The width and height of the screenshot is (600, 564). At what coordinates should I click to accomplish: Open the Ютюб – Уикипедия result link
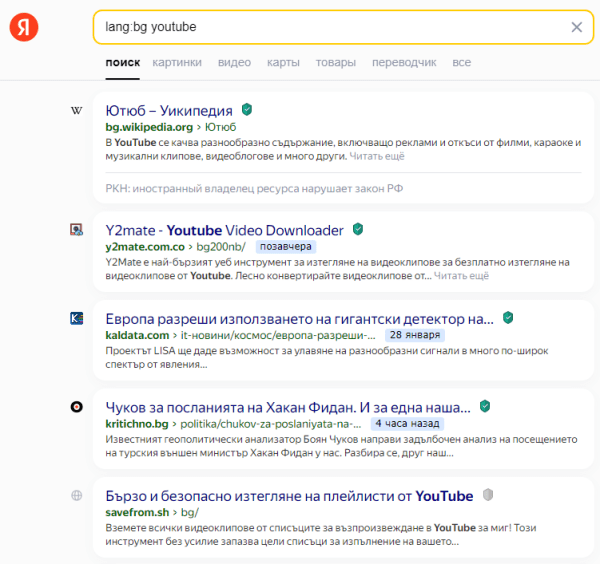click(x=169, y=110)
